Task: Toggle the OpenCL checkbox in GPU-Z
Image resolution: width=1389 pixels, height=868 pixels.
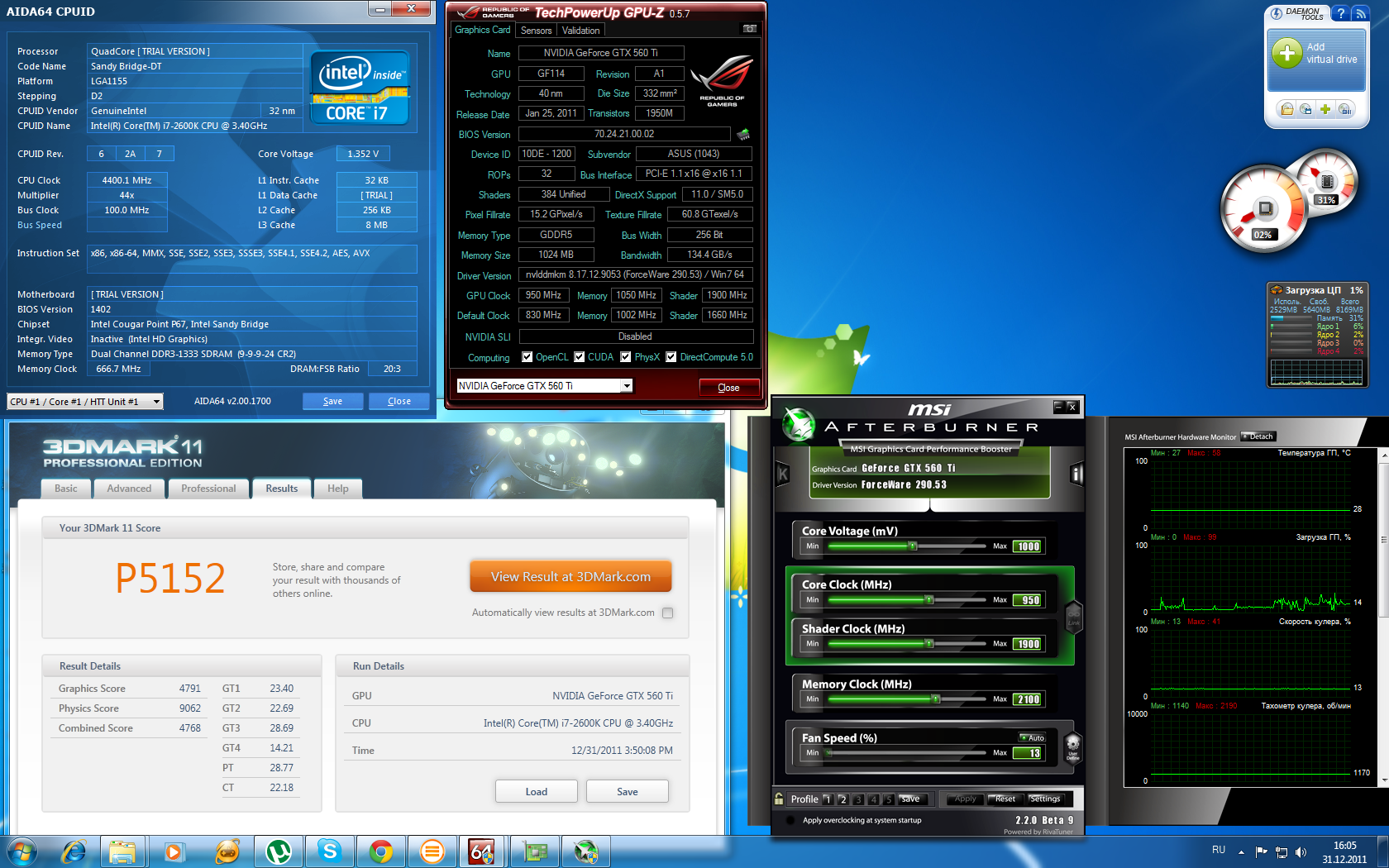Action: 527,357
